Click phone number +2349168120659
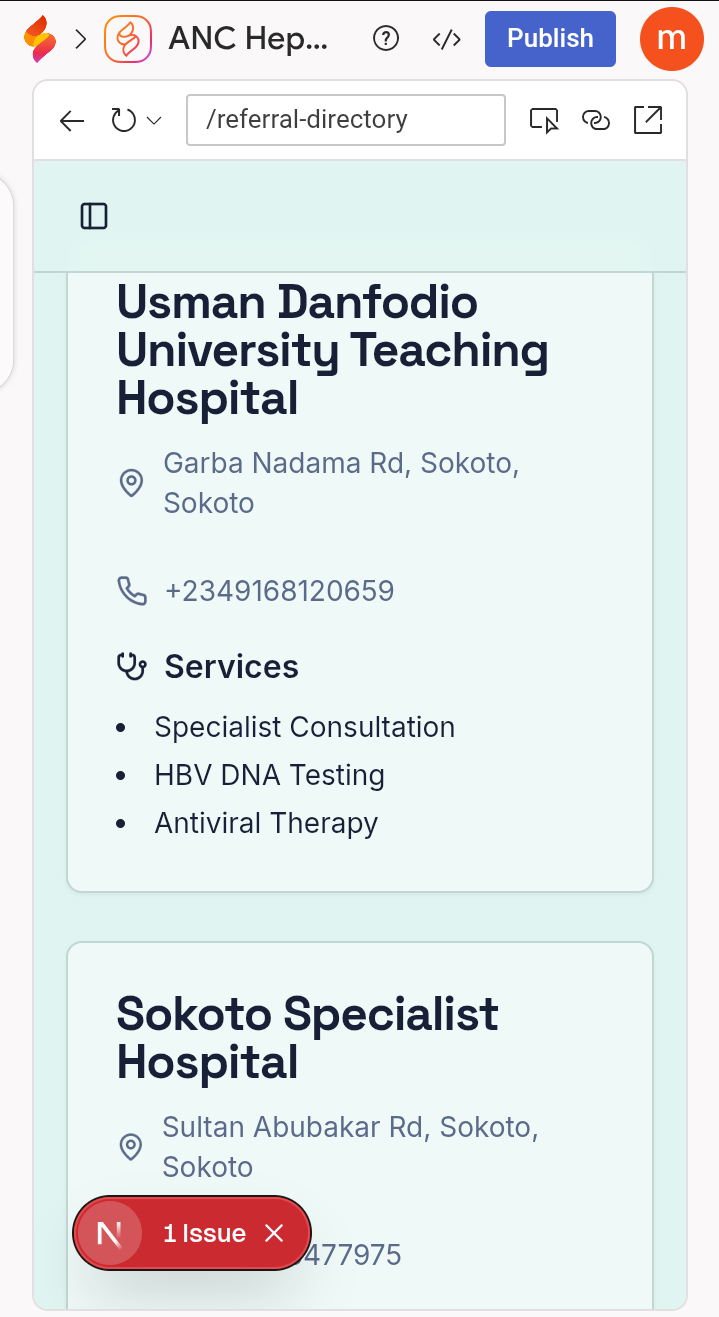The height and width of the screenshot is (1317, 719). click(x=279, y=591)
